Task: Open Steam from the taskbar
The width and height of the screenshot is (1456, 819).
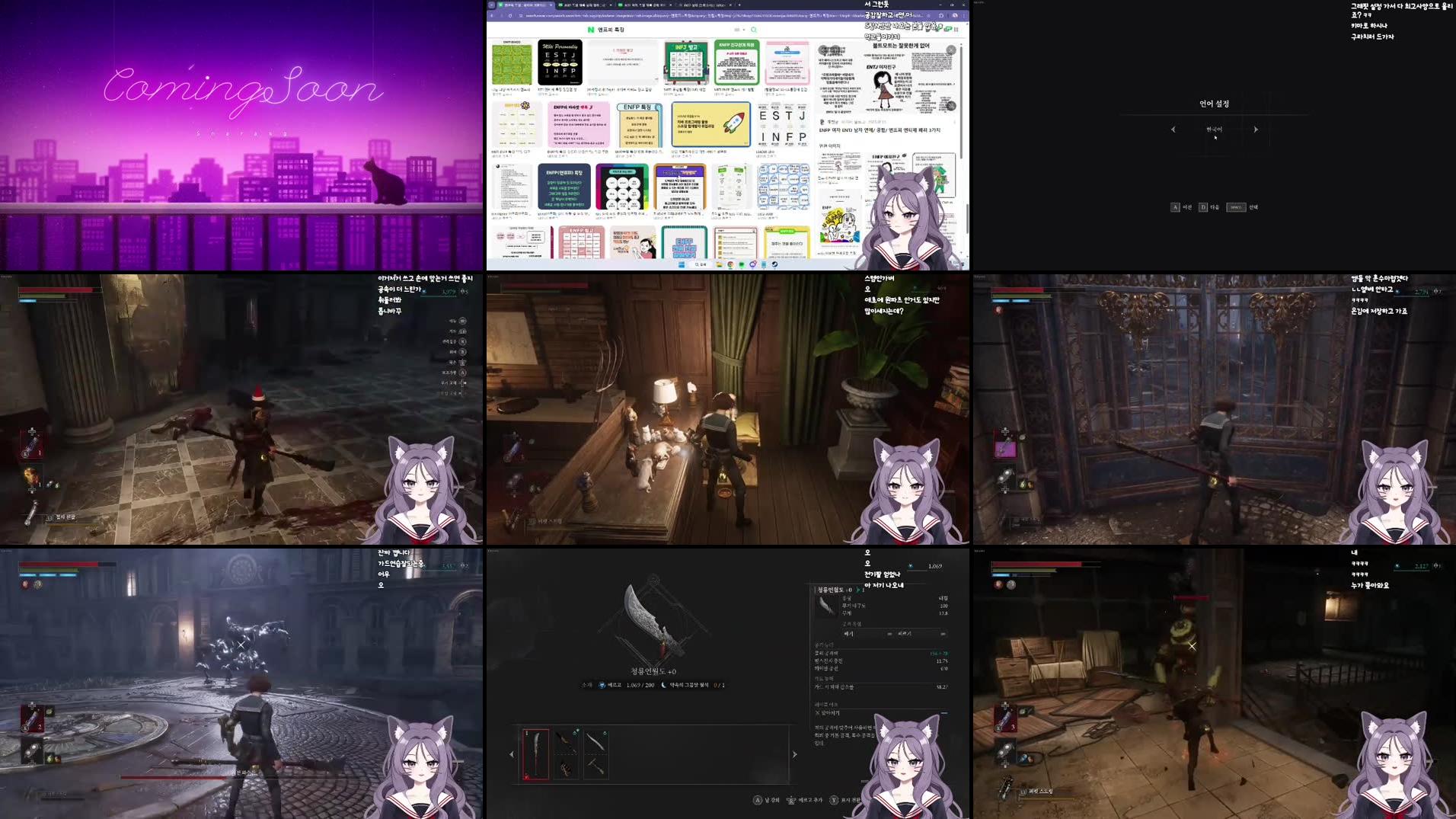Action: 774,264
